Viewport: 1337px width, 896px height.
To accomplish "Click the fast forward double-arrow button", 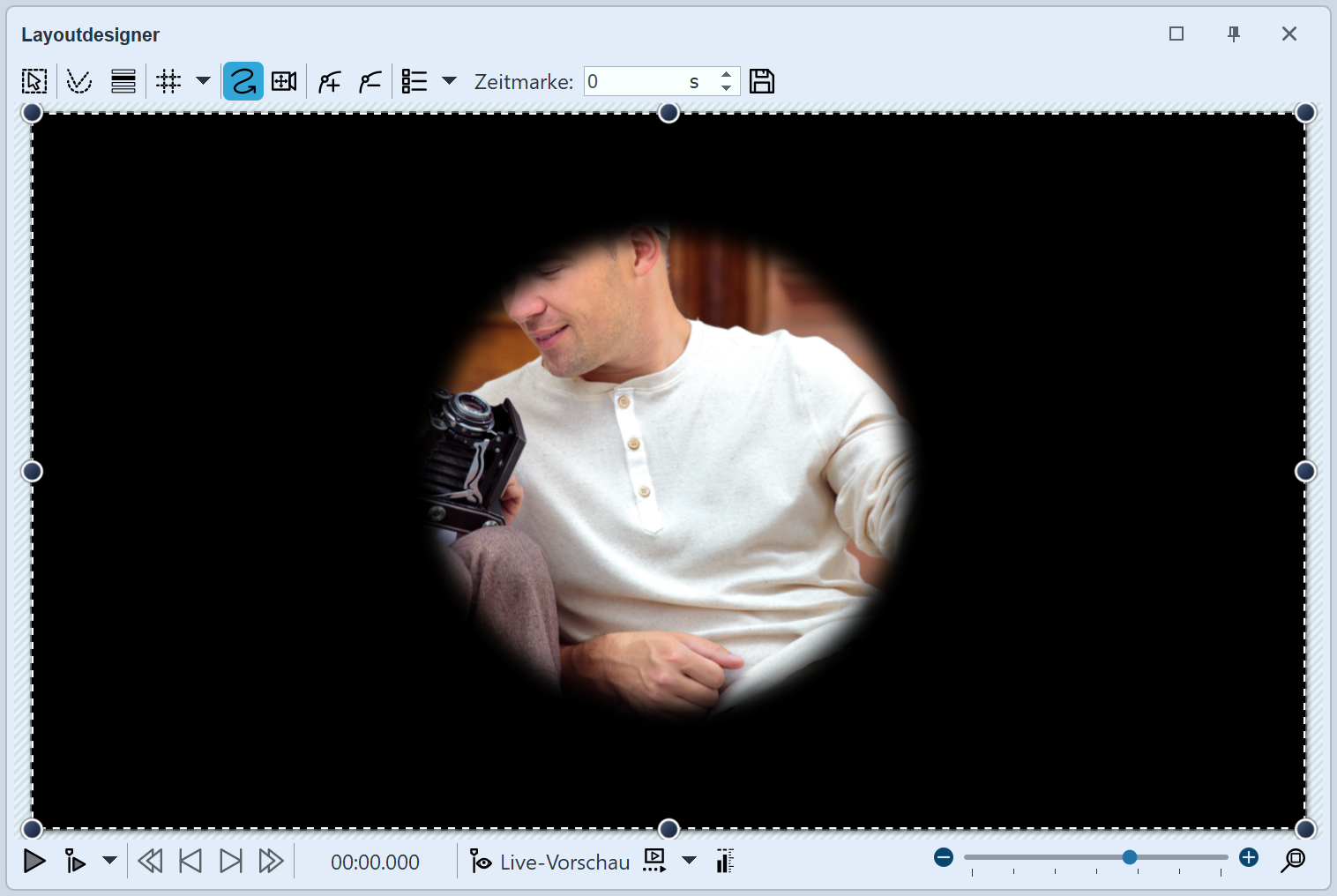I will coord(271,861).
